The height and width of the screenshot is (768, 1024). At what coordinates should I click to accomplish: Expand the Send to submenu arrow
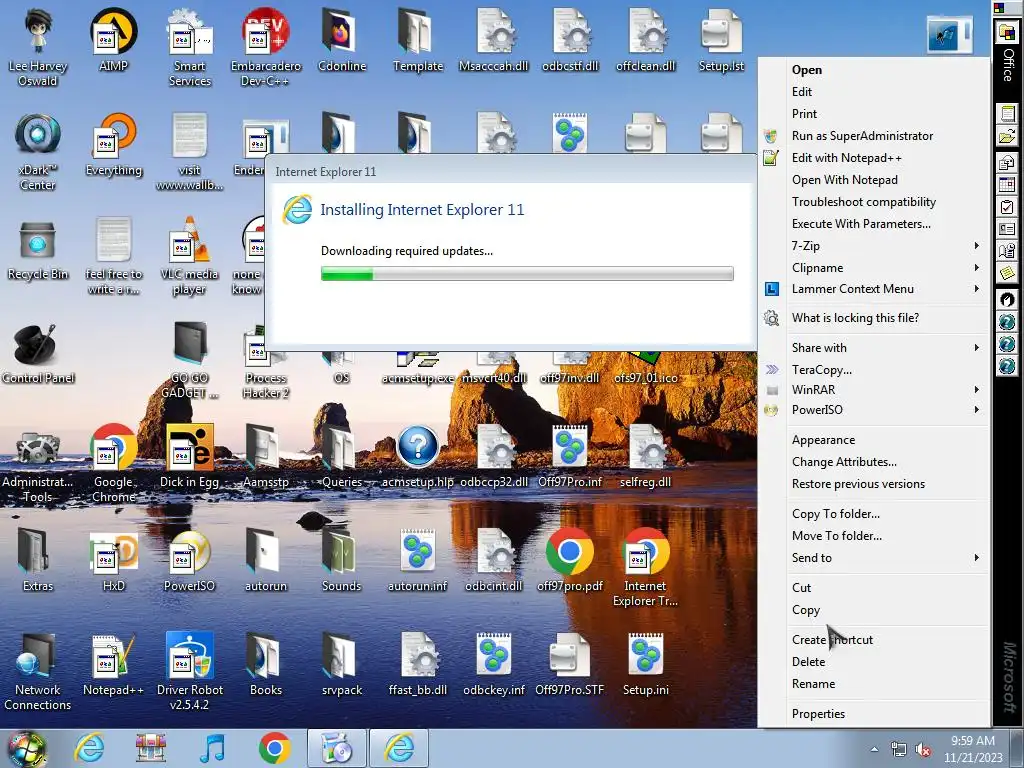pos(976,558)
